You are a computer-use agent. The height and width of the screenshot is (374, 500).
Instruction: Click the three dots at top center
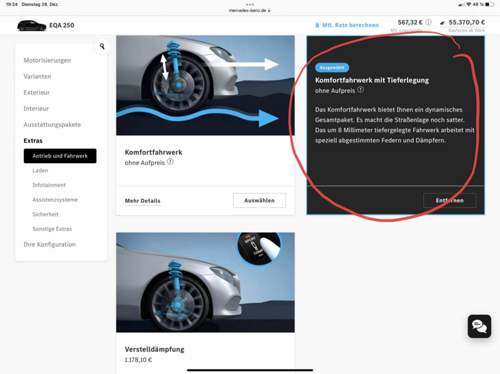(250, 4)
